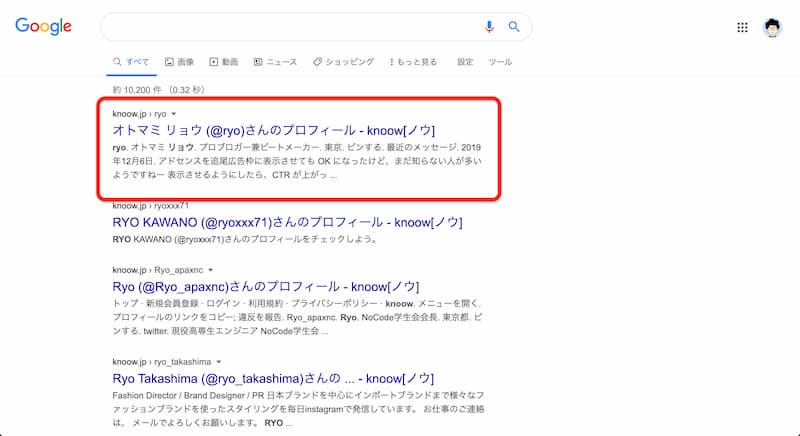
Task: Open 設定 search settings
Action: tap(465, 62)
